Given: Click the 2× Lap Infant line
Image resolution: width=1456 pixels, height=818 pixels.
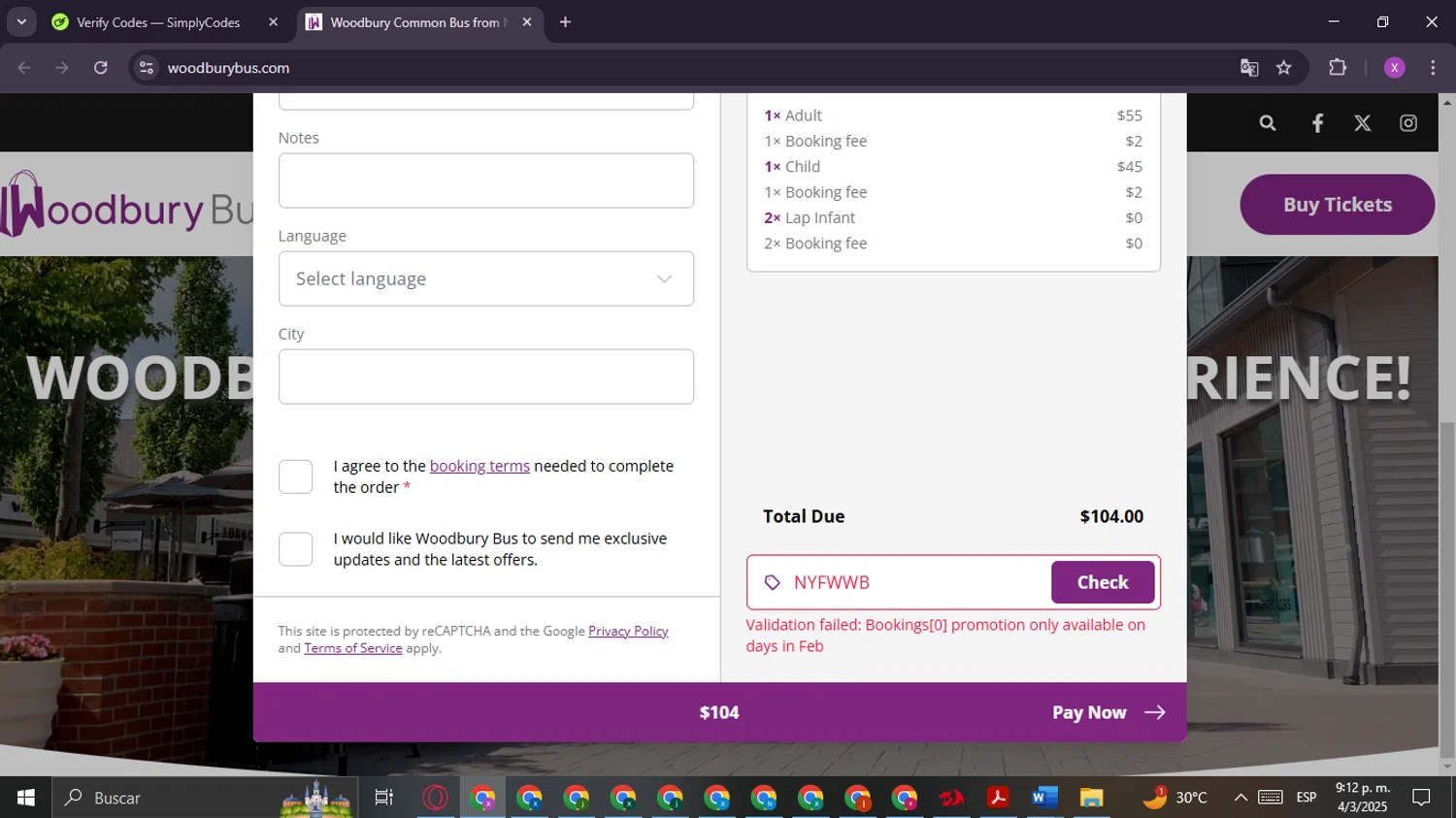Looking at the screenshot, I should click(x=953, y=218).
